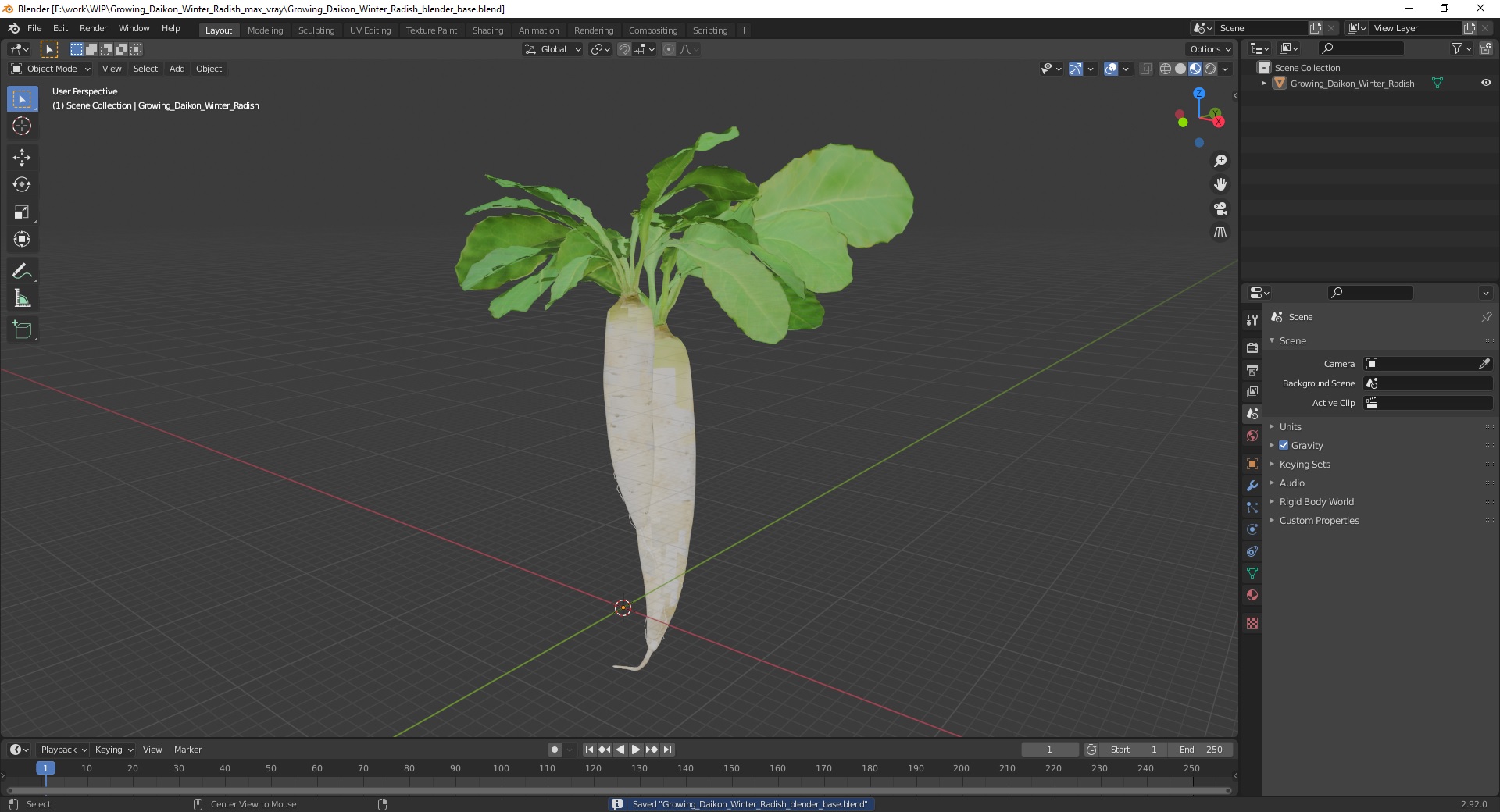The image size is (1500, 812).
Task: Open Physics properties tab
Action: [x=1252, y=529]
